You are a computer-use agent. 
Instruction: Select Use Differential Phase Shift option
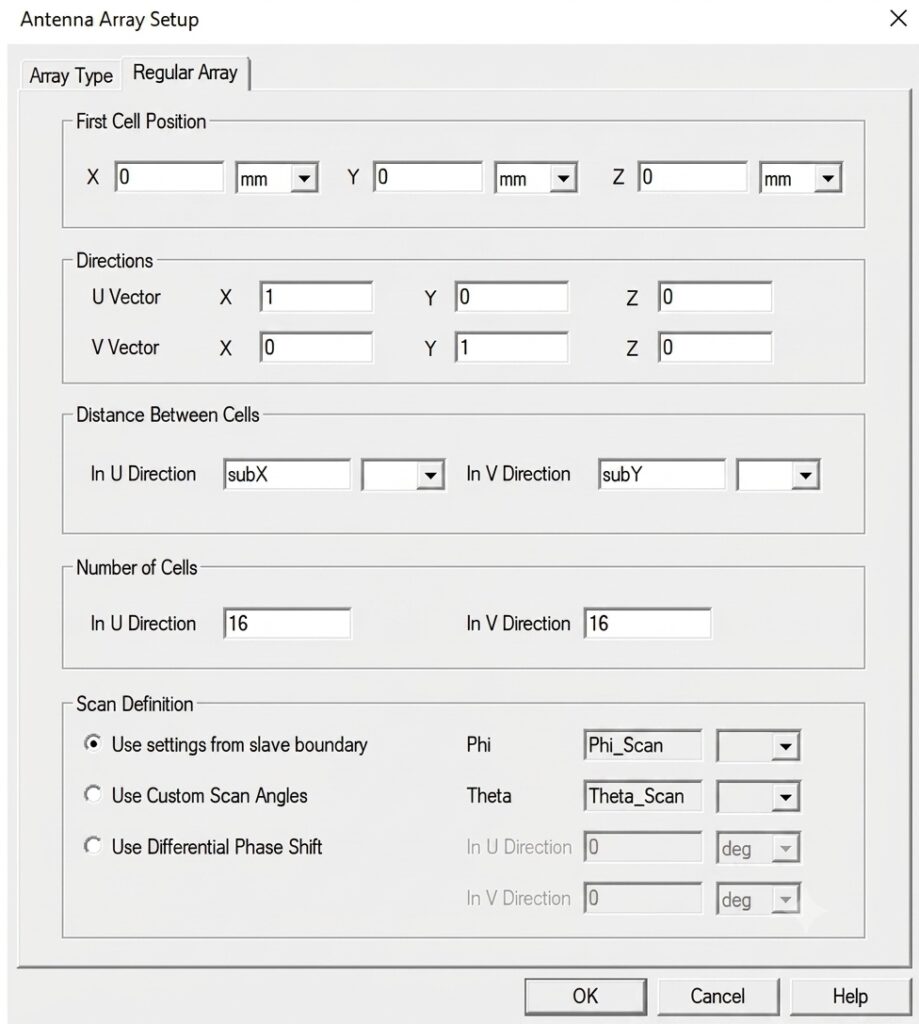(x=203, y=847)
